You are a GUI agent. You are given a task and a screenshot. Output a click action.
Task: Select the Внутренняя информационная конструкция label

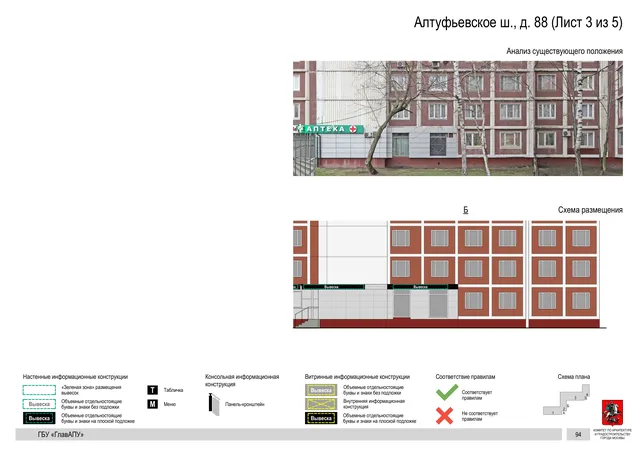coord(374,404)
